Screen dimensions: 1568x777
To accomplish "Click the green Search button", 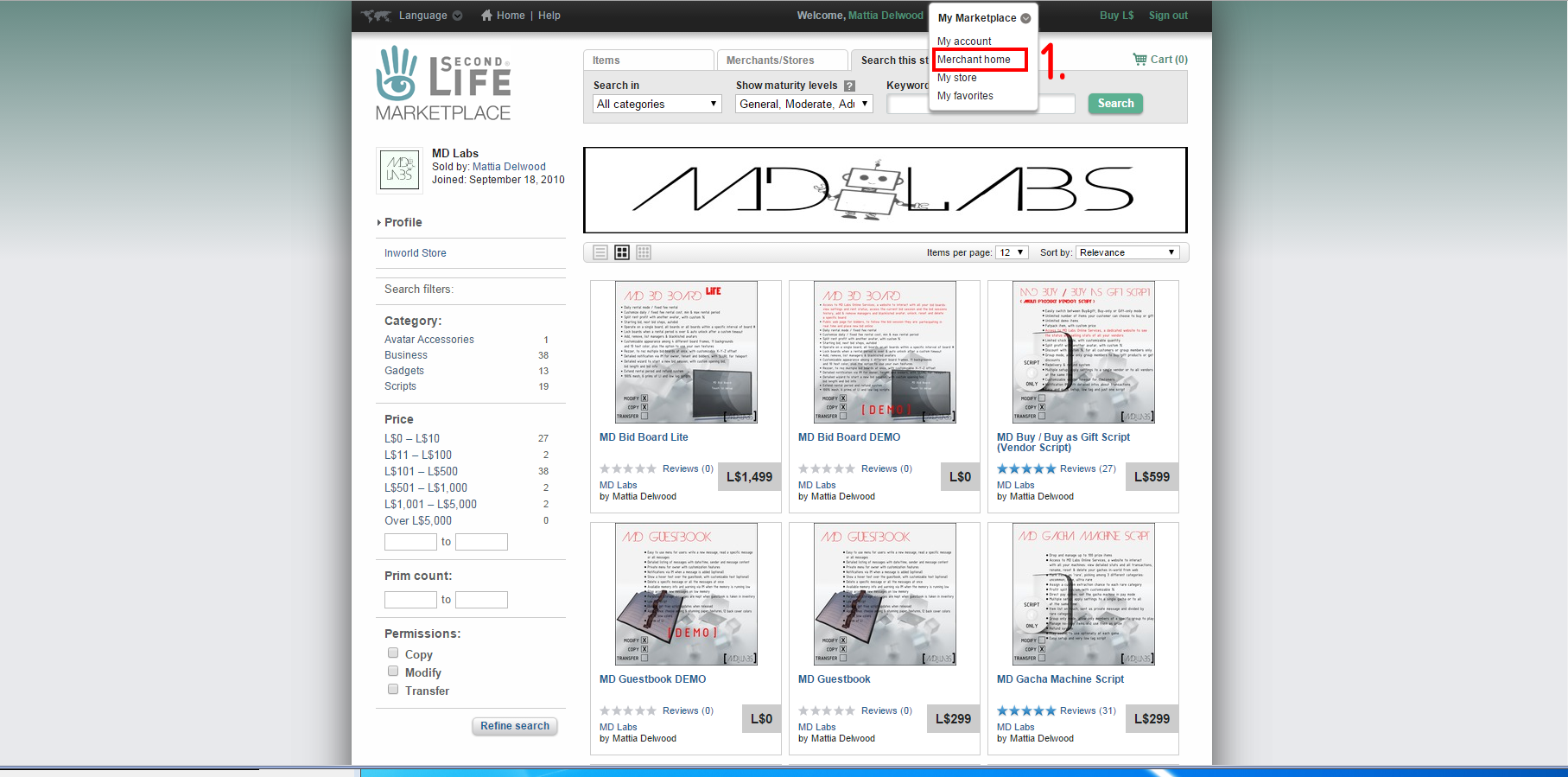I will tap(1115, 104).
